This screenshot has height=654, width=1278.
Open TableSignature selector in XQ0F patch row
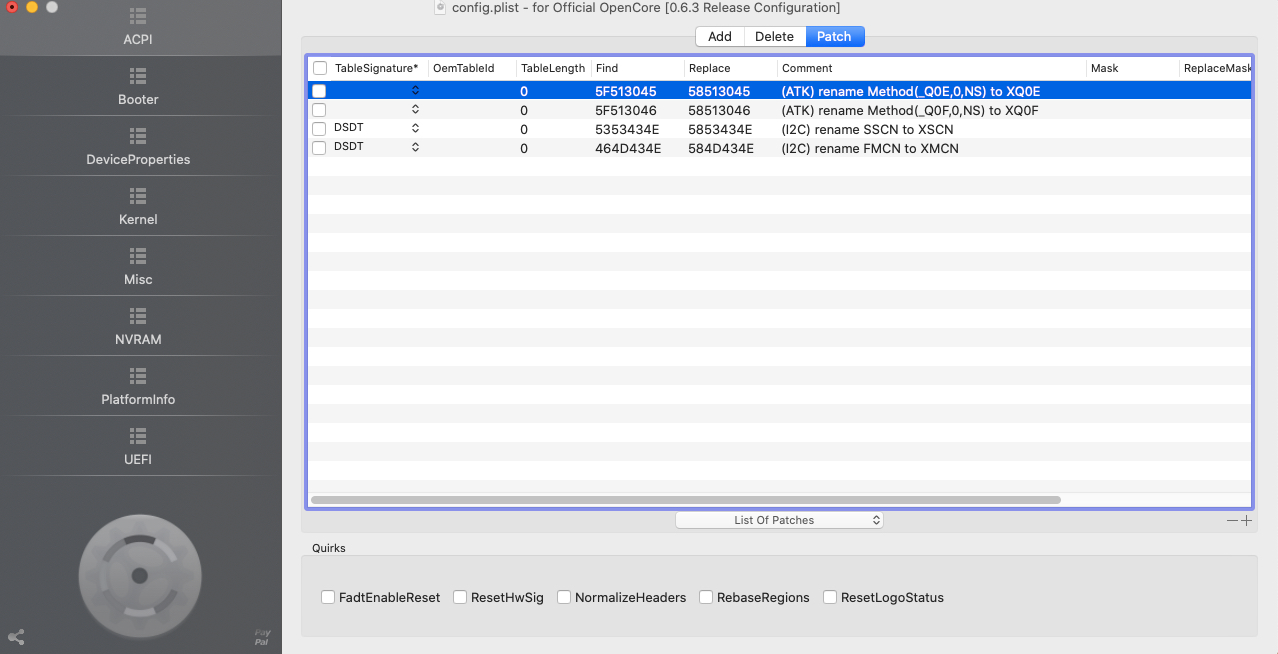click(415, 110)
